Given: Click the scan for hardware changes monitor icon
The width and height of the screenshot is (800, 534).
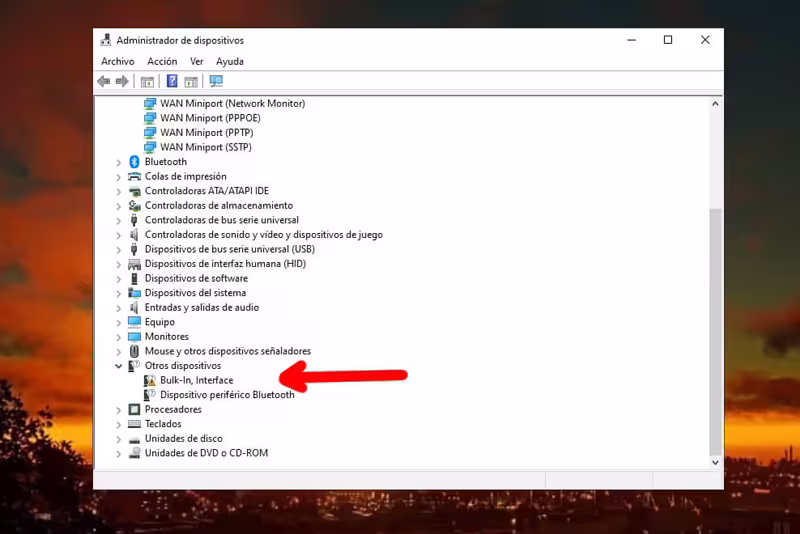Looking at the screenshot, I should [x=216, y=81].
